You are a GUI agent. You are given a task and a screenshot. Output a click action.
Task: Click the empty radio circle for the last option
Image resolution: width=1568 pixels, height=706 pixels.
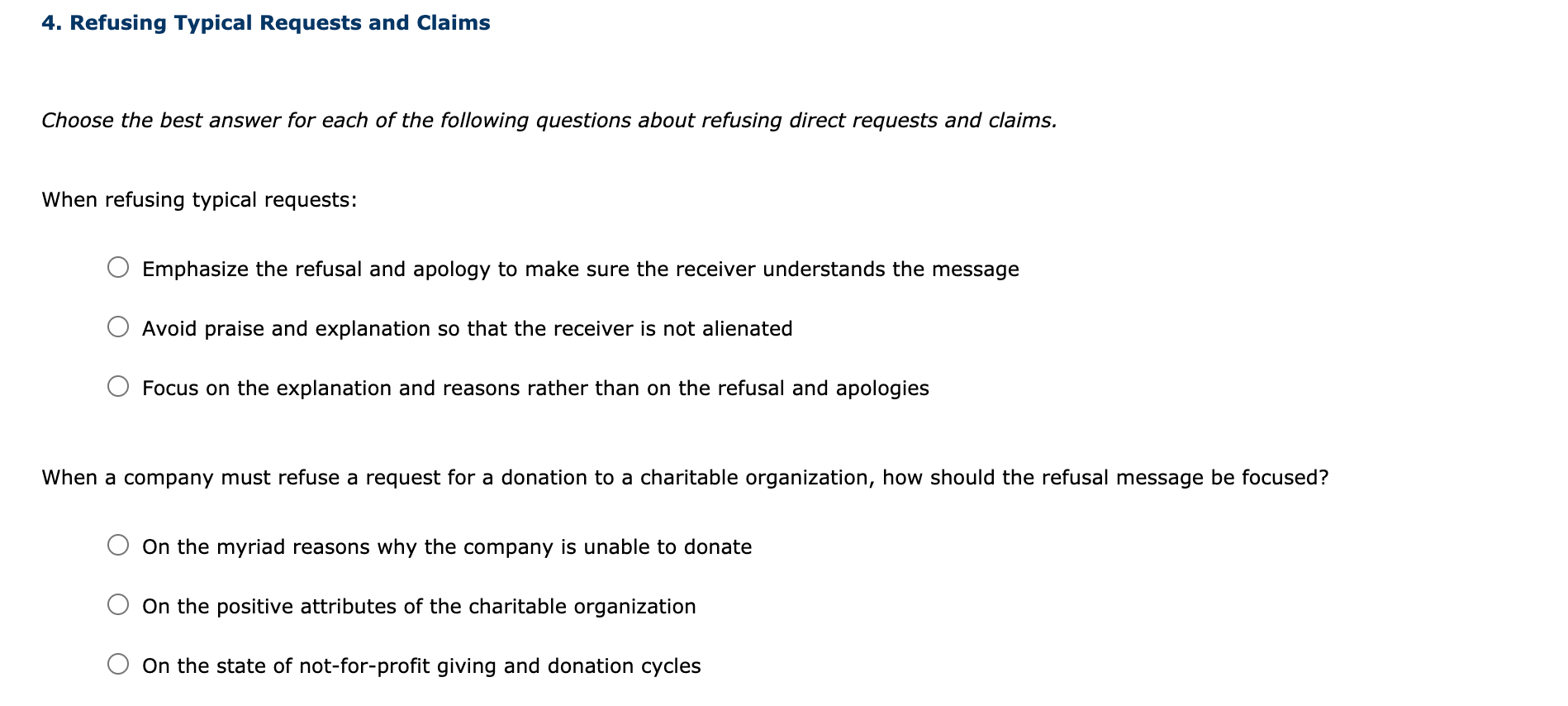coord(119,663)
